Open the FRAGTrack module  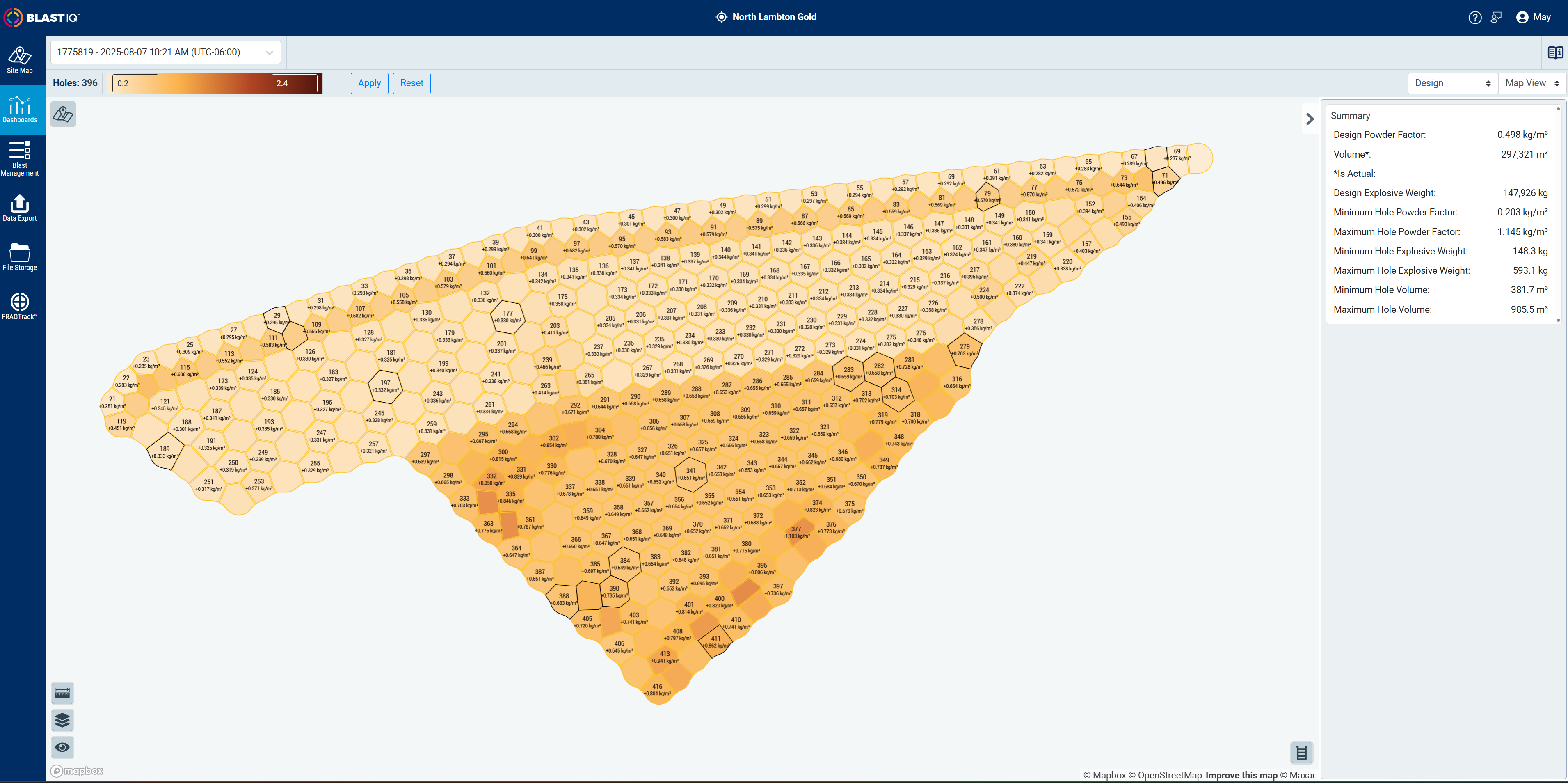(x=19, y=306)
